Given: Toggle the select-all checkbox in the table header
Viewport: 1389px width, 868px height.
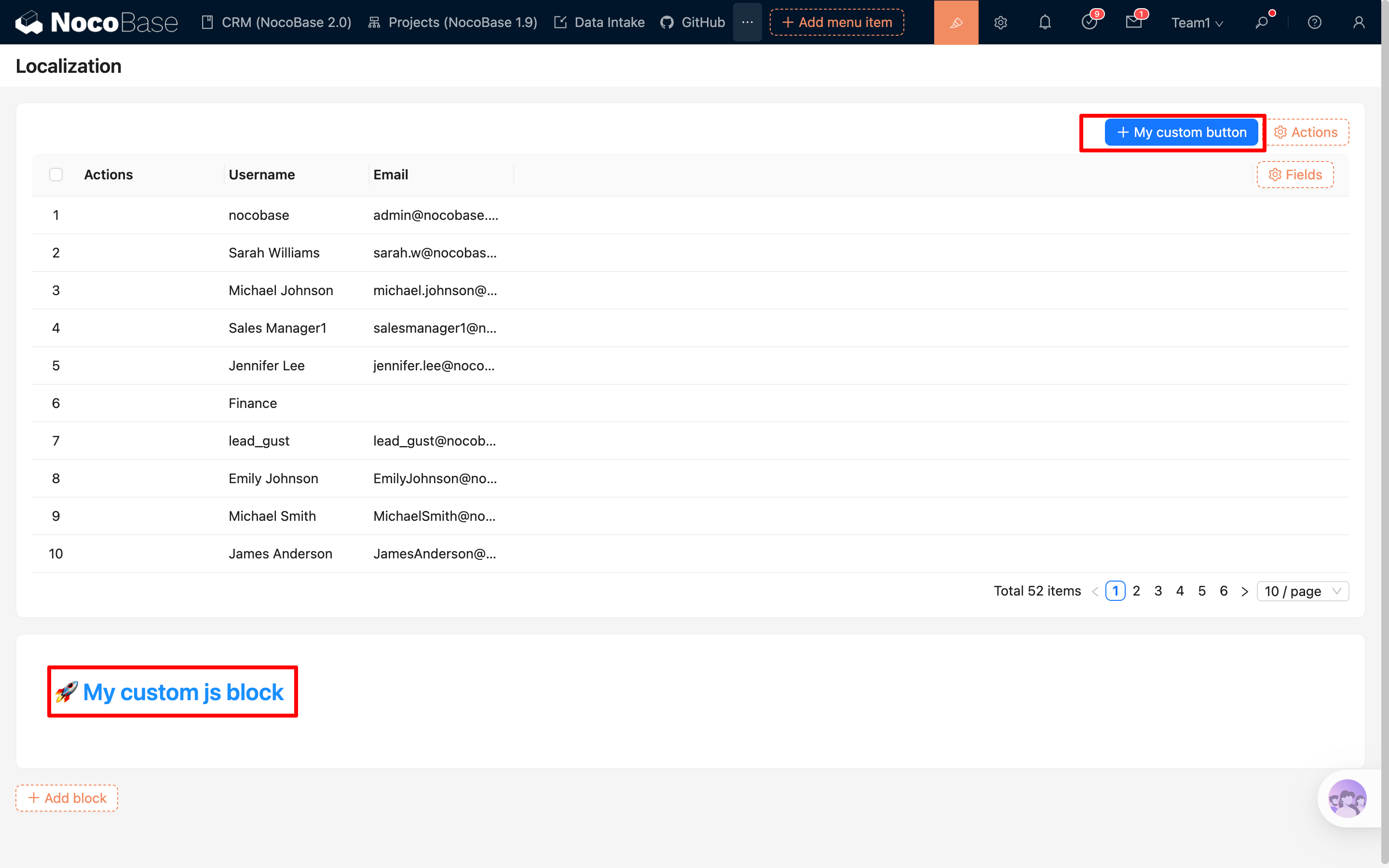Looking at the screenshot, I should tap(55, 175).
